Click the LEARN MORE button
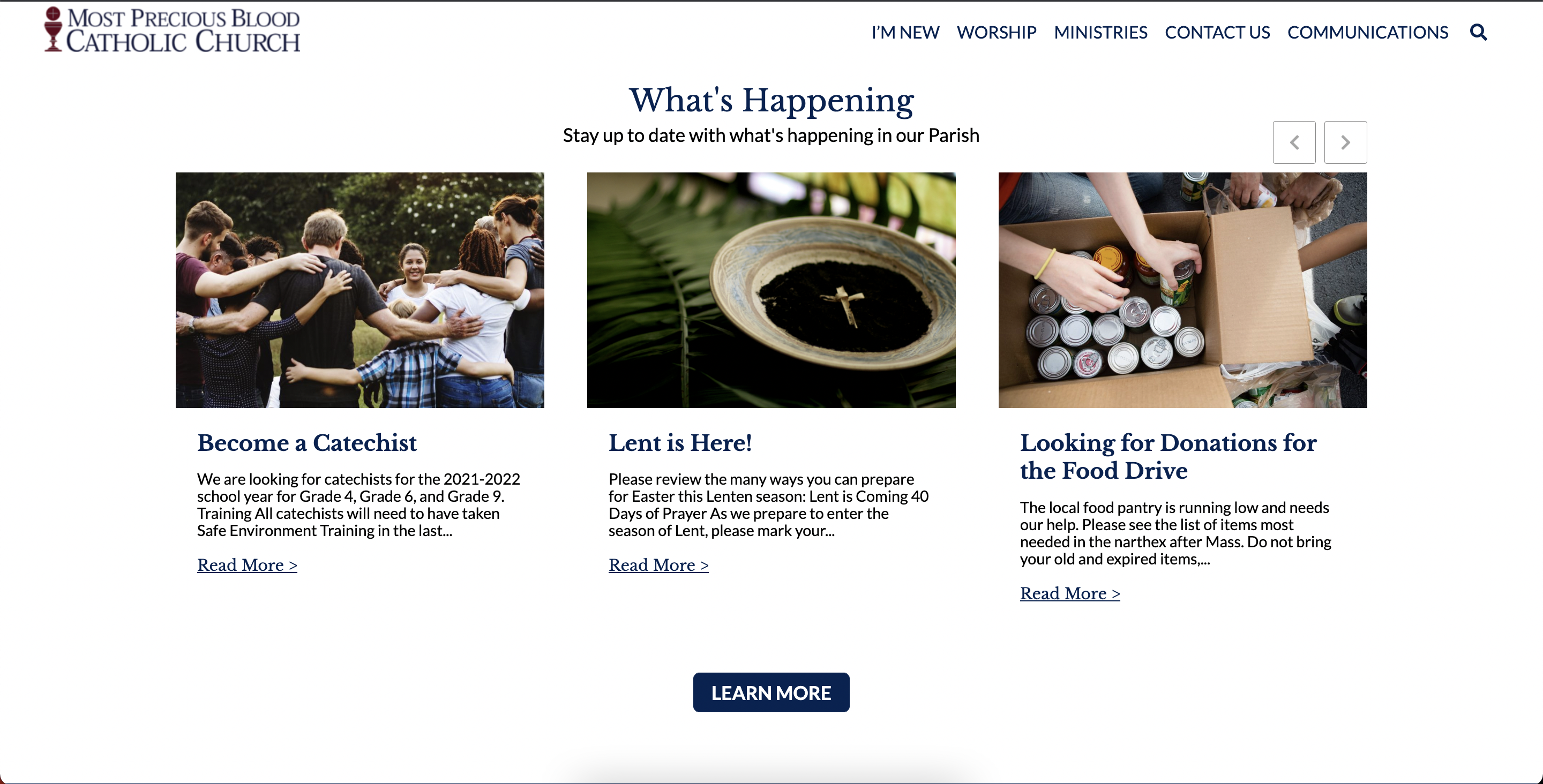This screenshot has width=1543, height=784. (771, 692)
